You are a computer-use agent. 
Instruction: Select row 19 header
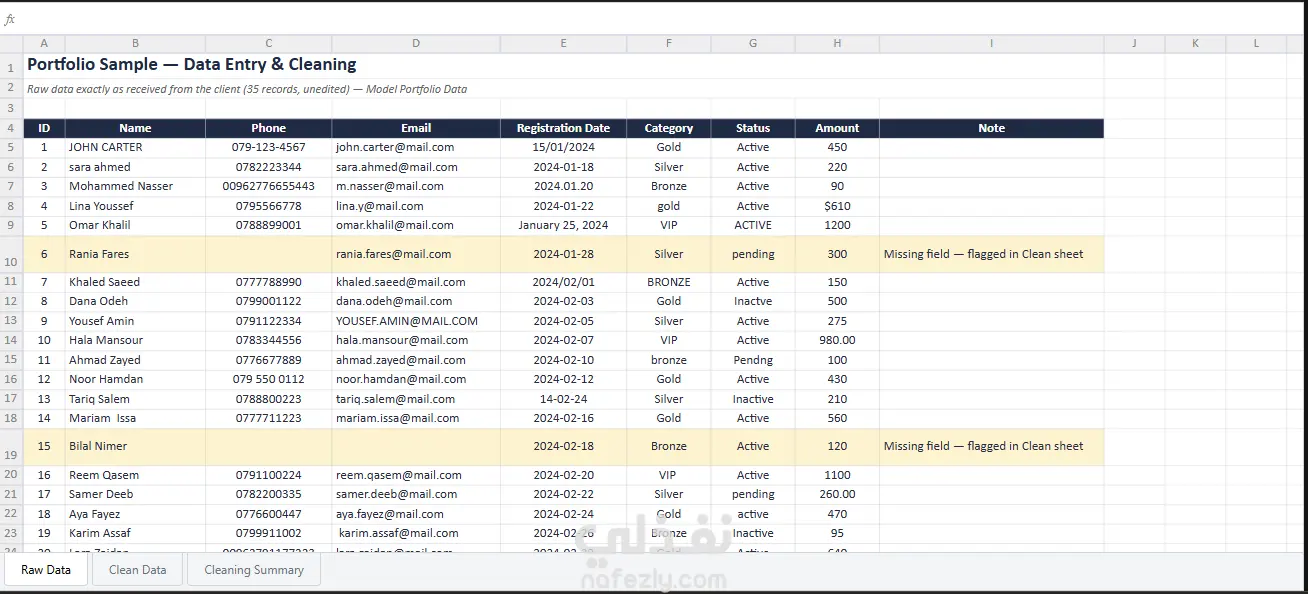click(x=11, y=446)
